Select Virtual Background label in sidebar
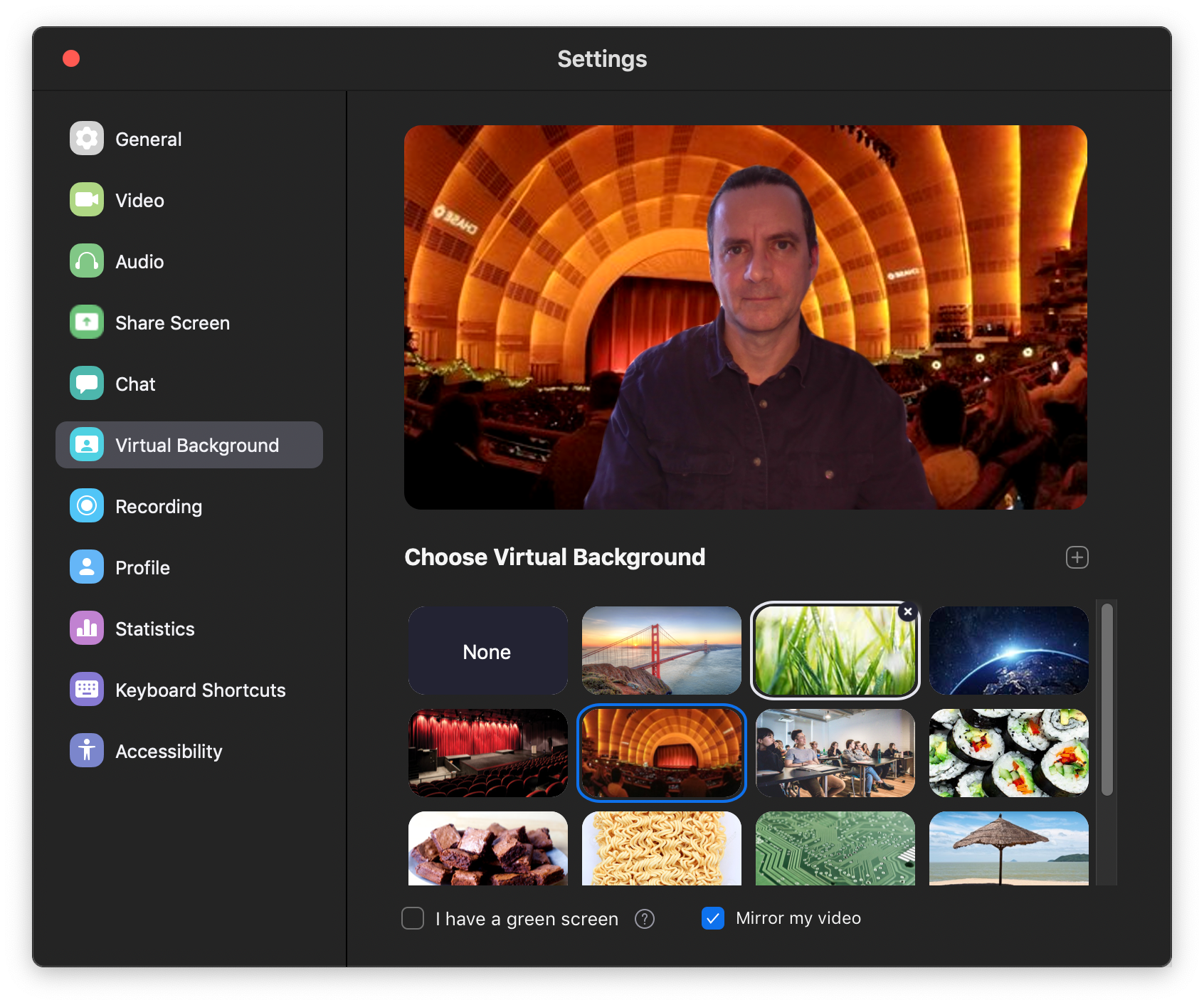 pyautogui.click(x=197, y=445)
